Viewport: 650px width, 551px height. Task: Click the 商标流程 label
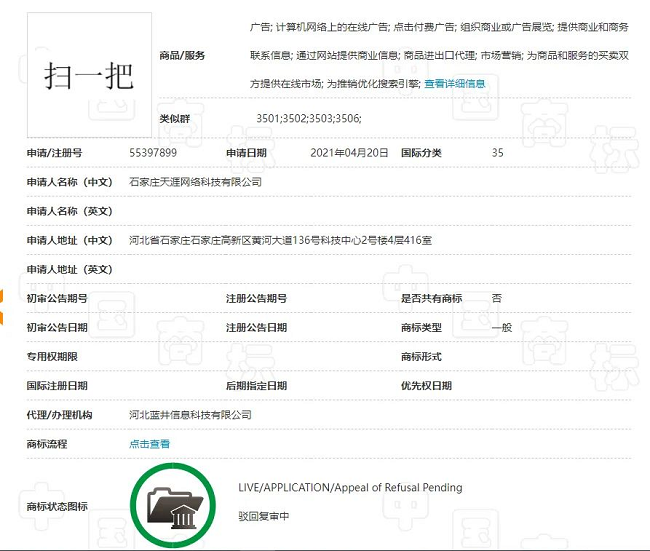click(47, 444)
